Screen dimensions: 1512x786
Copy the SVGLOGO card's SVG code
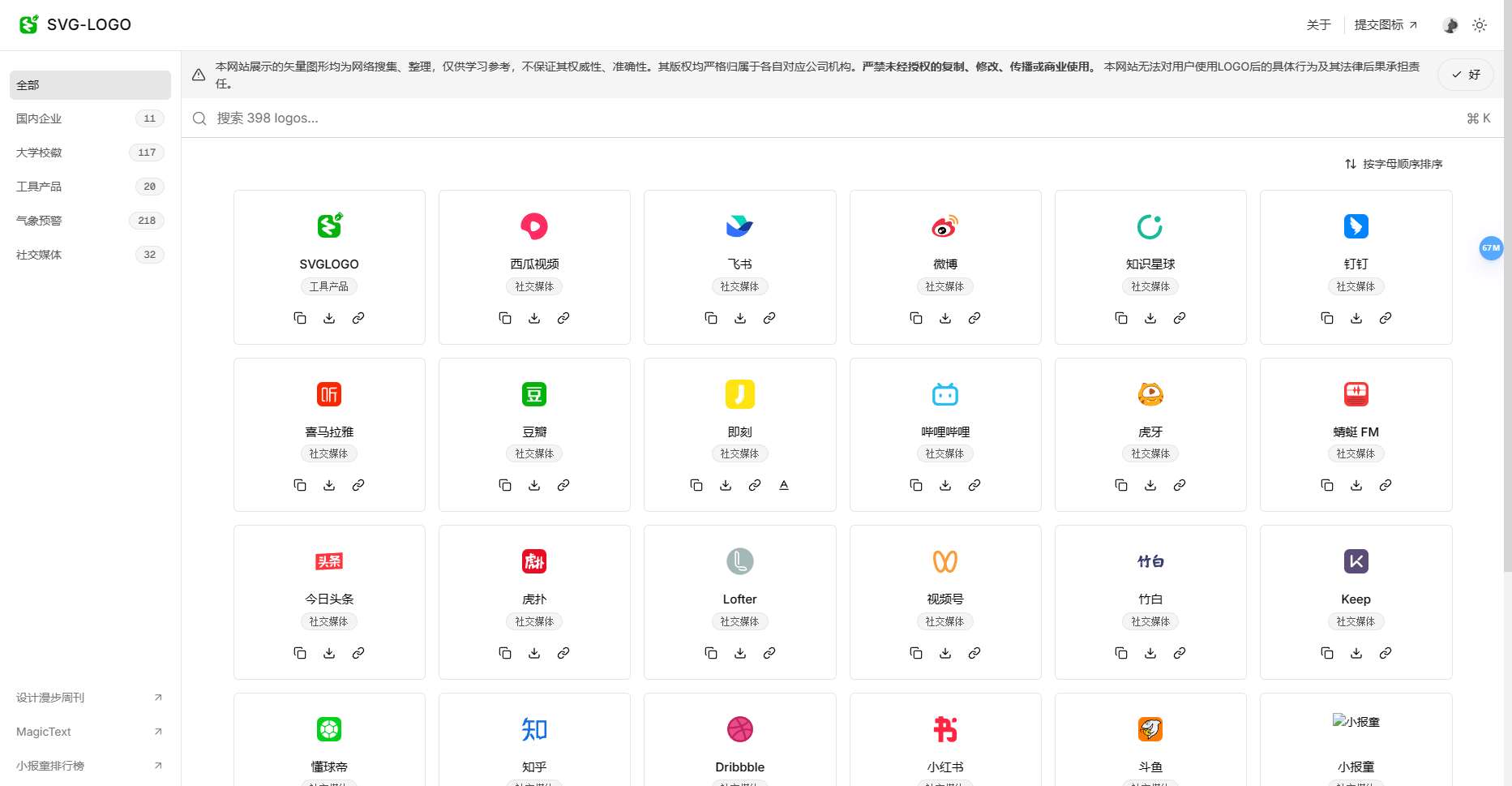[300, 318]
